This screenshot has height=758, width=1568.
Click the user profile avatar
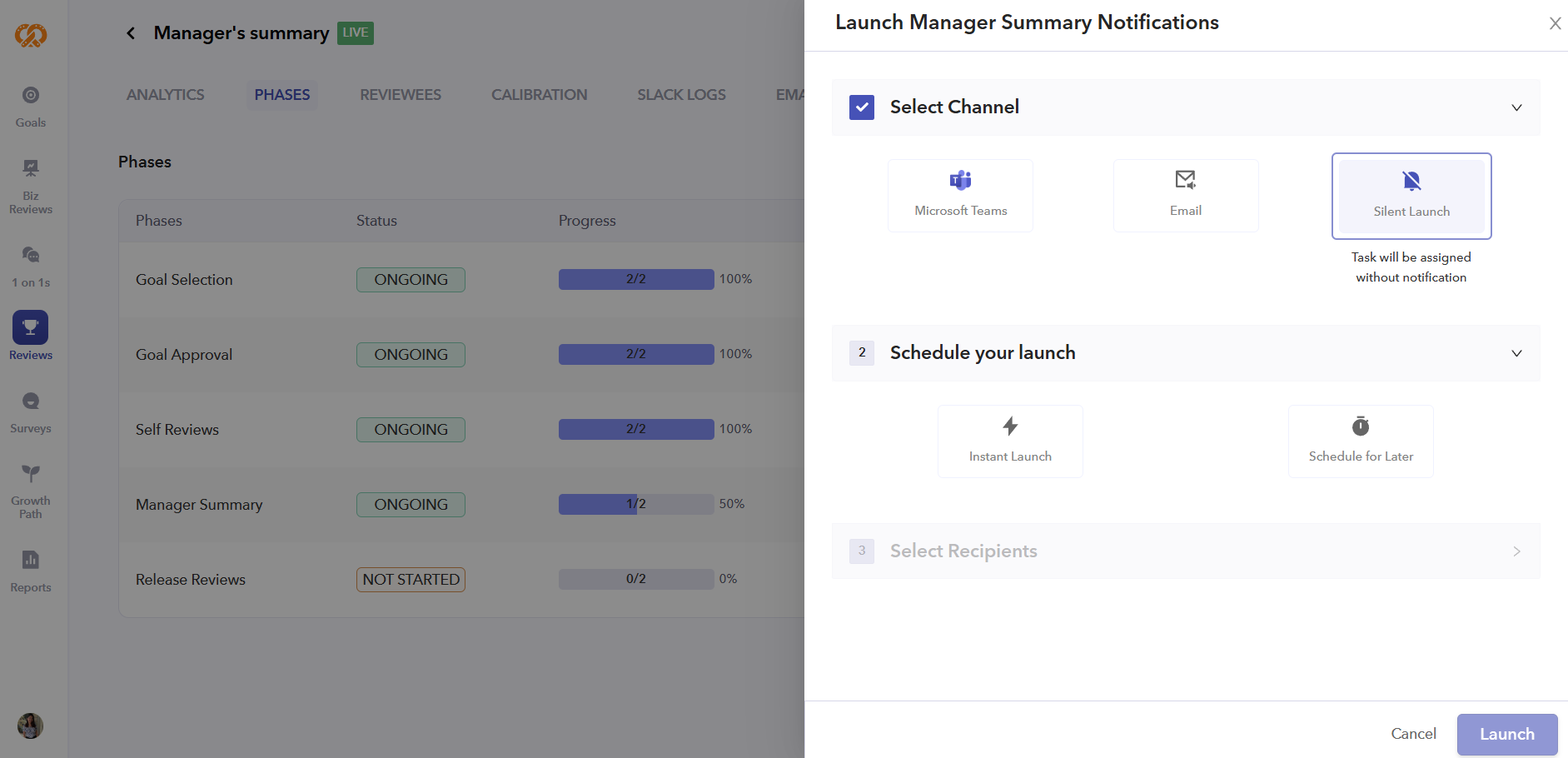(31, 726)
